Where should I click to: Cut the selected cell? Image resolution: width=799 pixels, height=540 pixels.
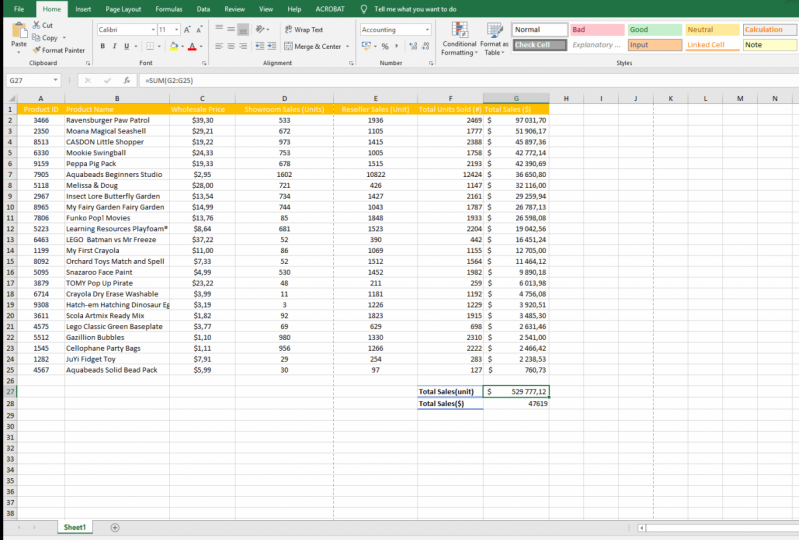point(43,25)
